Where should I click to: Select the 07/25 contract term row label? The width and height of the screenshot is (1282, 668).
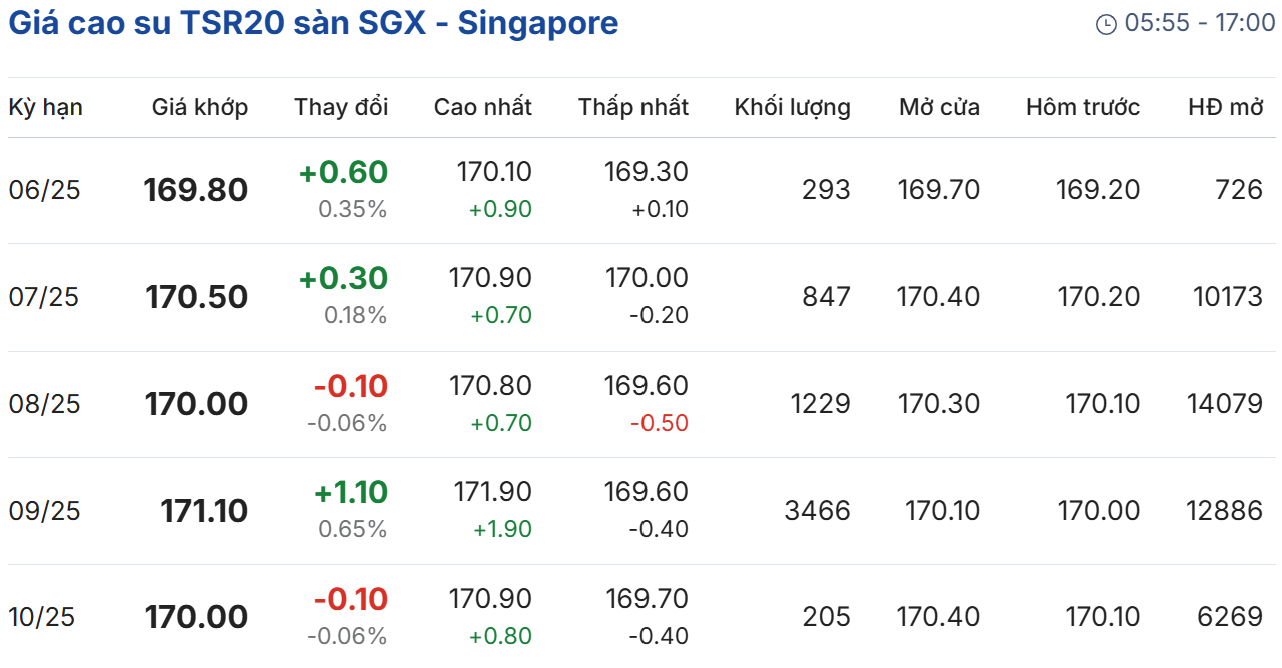(44, 297)
